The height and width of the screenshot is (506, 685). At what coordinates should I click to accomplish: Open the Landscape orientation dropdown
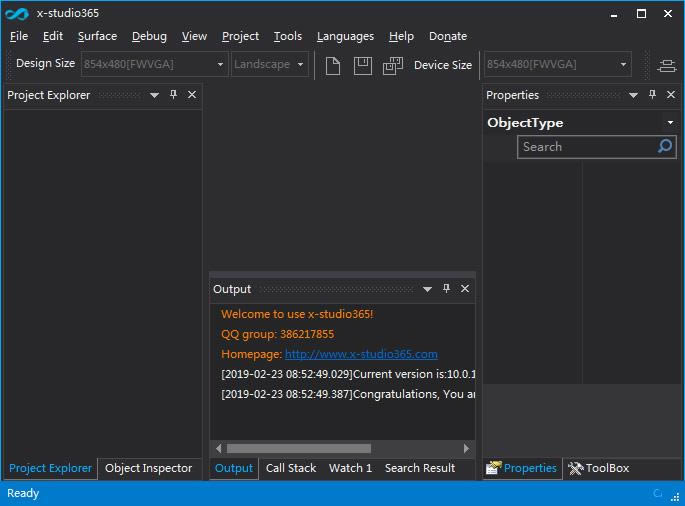tap(301, 64)
